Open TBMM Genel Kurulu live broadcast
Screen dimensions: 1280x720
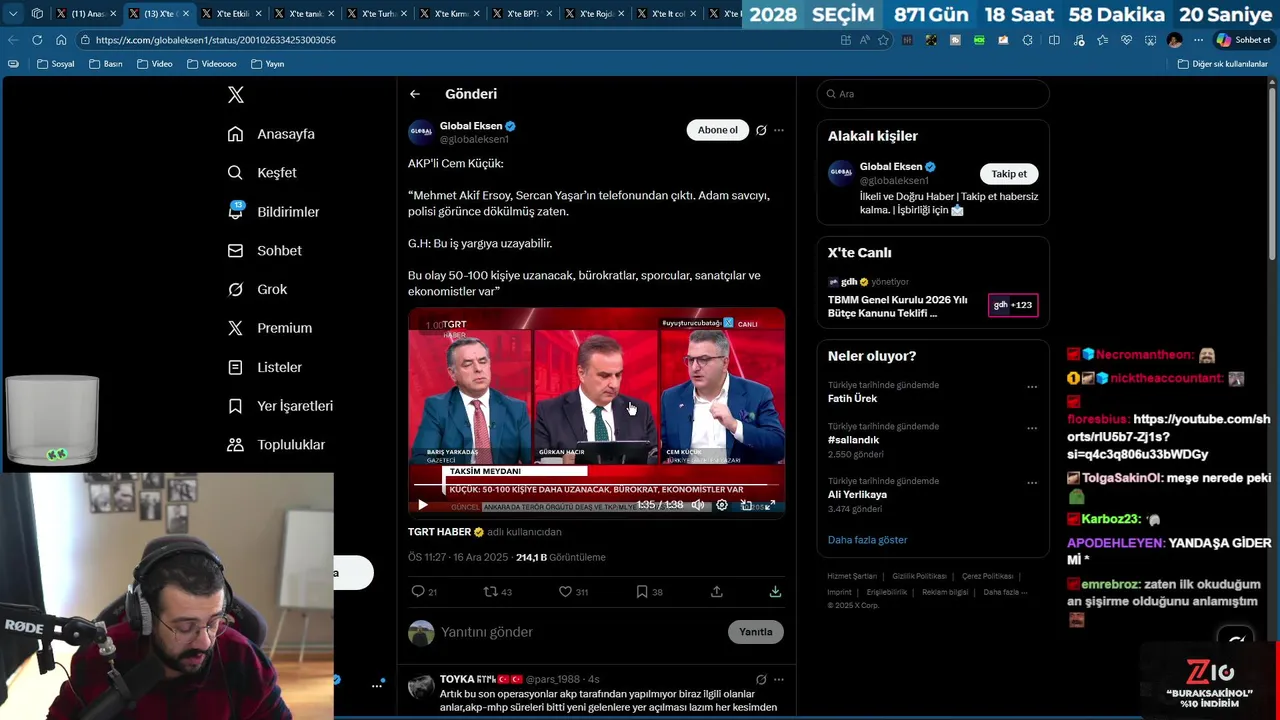[x=898, y=306]
